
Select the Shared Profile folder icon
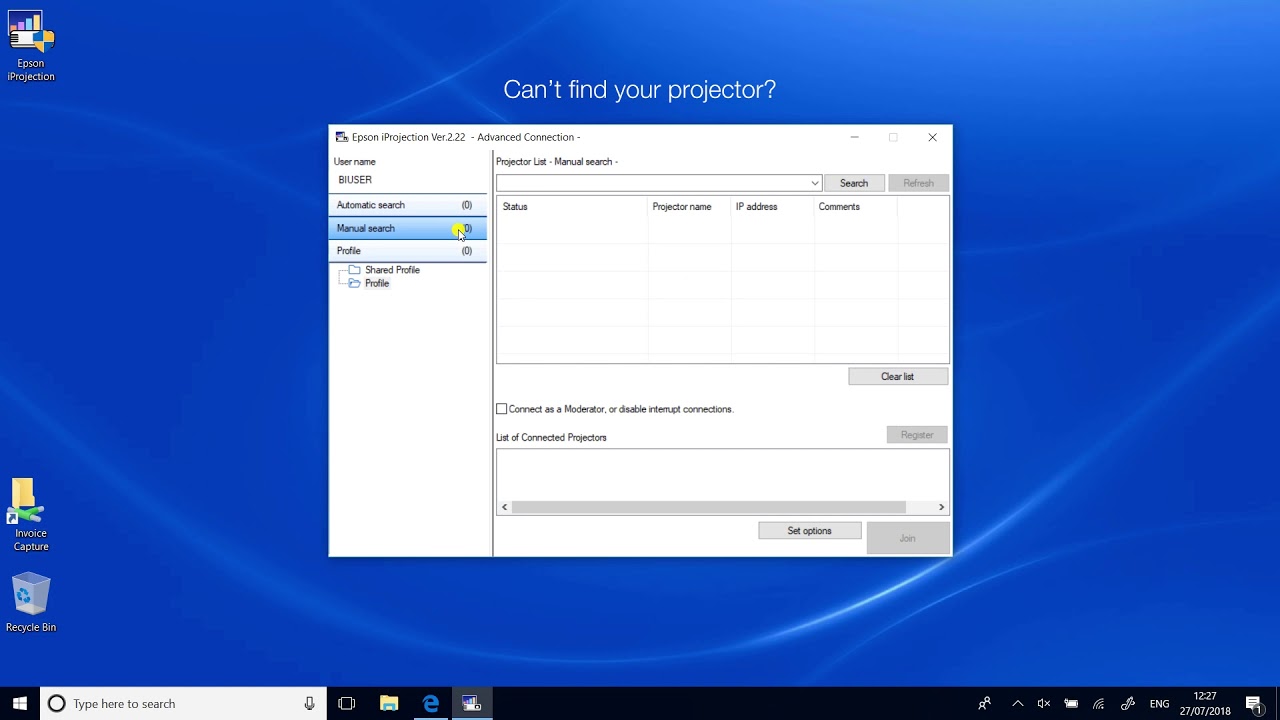tap(354, 270)
